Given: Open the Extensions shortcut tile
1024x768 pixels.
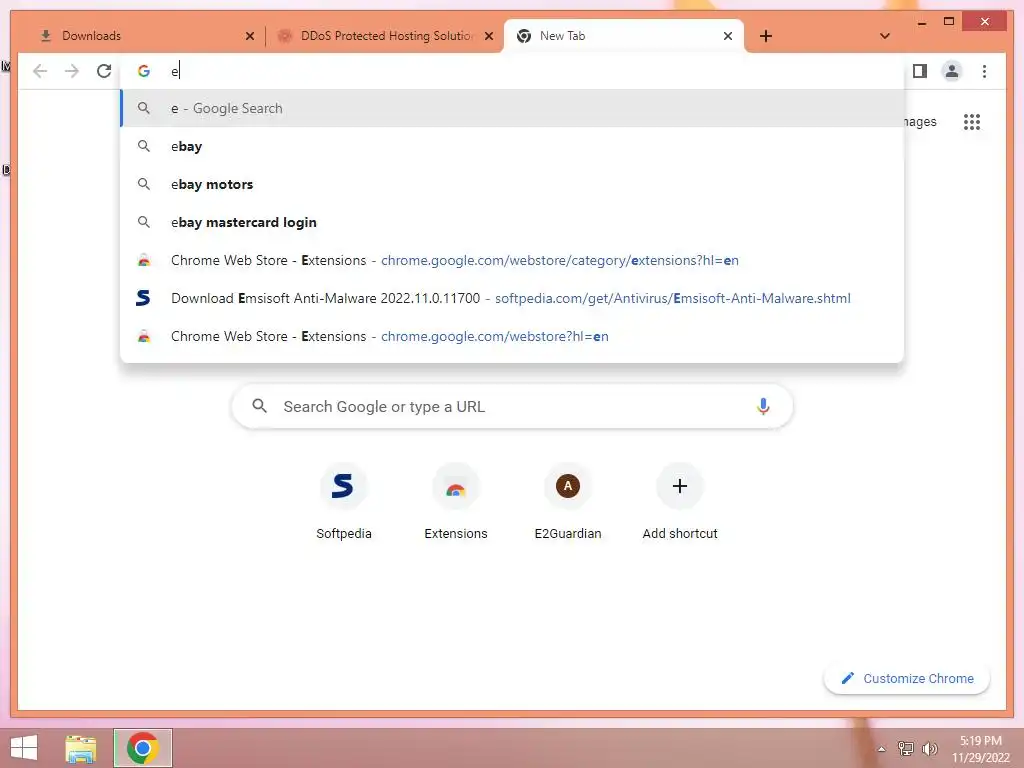Looking at the screenshot, I should (456, 502).
